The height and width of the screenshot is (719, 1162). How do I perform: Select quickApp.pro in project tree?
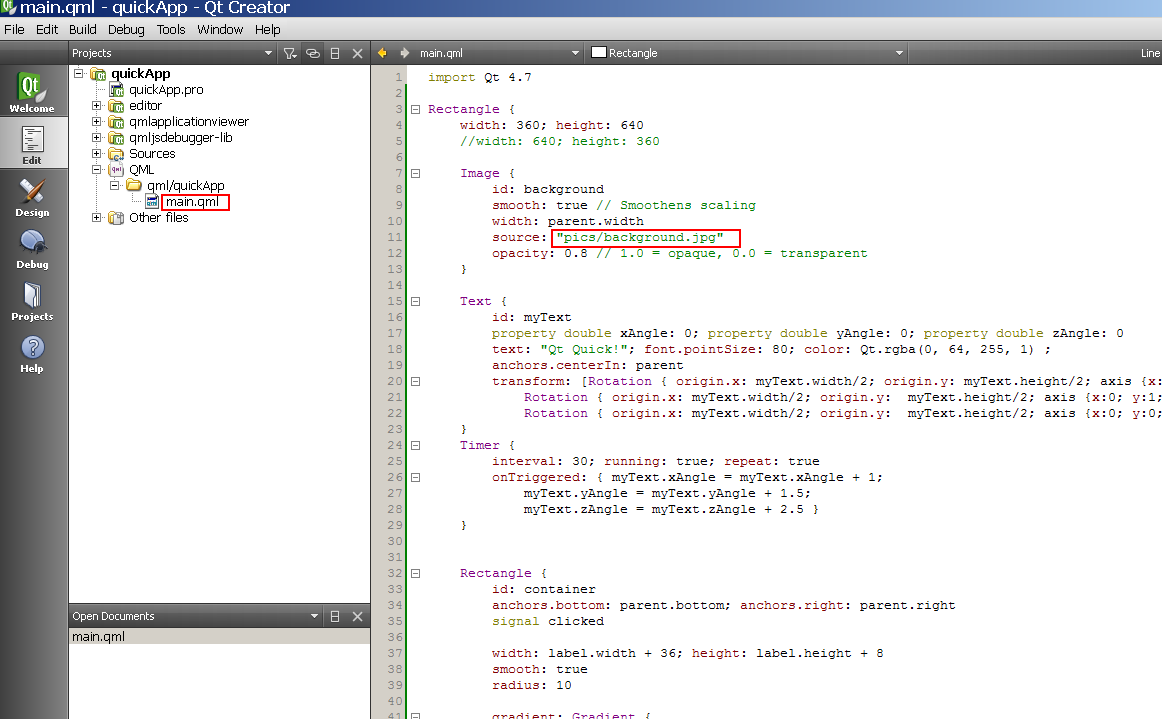point(166,90)
